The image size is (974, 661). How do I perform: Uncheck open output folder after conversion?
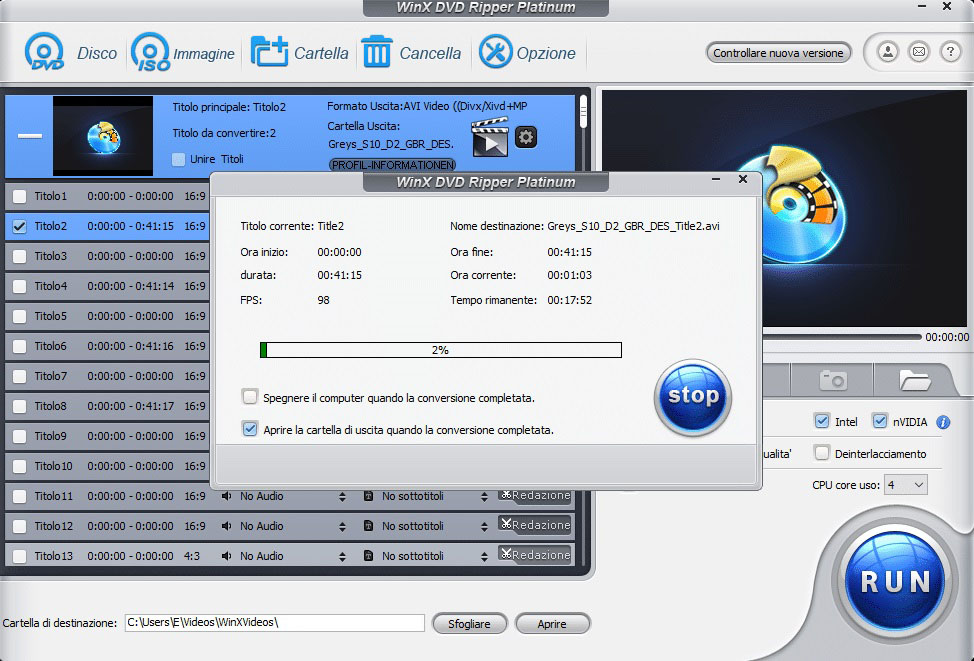coord(250,429)
